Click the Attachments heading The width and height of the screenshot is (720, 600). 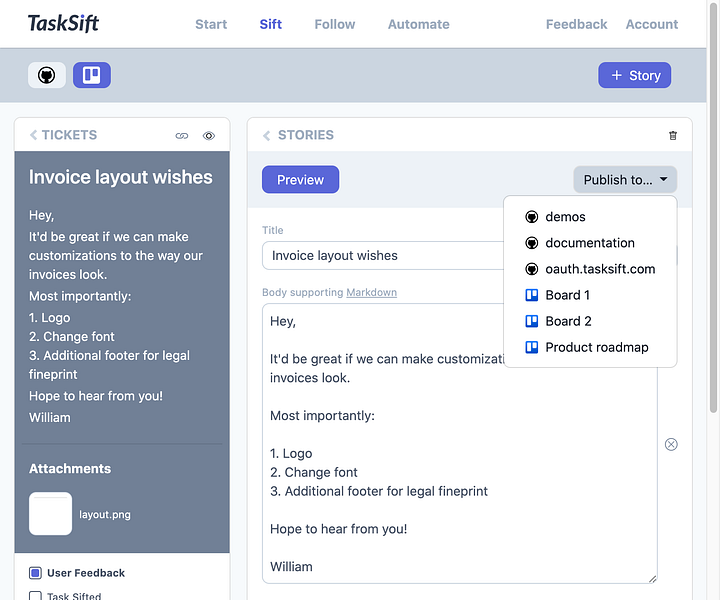pyautogui.click(x=70, y=469)
